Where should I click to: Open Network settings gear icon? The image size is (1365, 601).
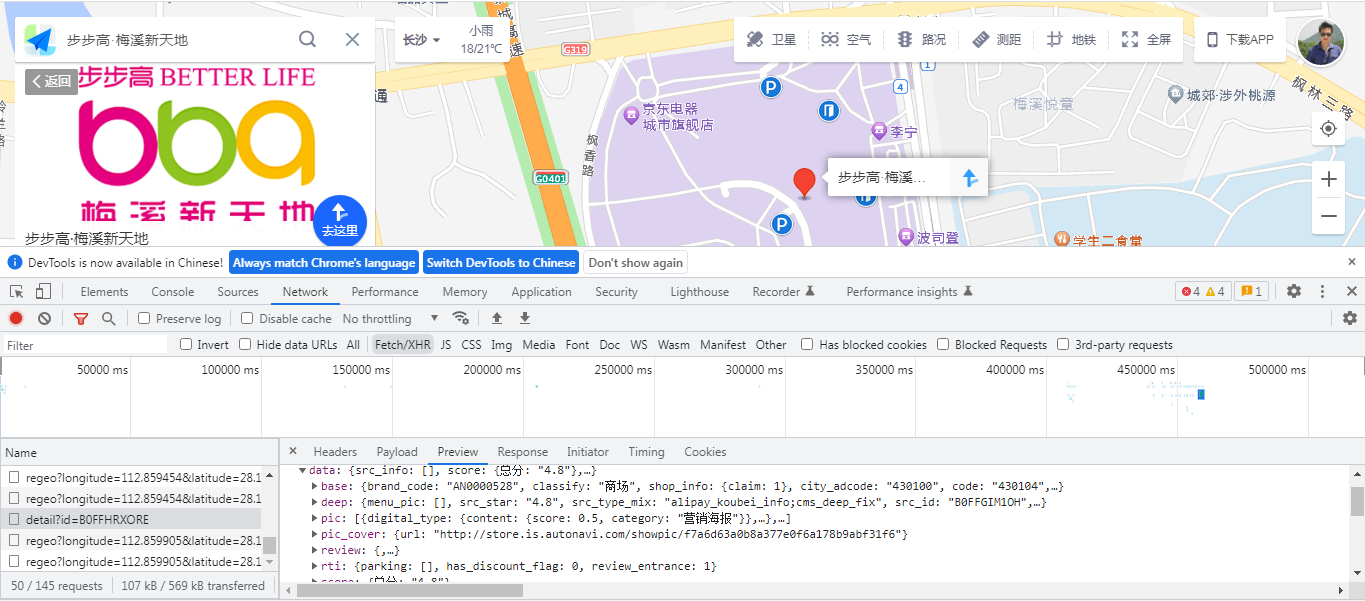[1350, 318]
